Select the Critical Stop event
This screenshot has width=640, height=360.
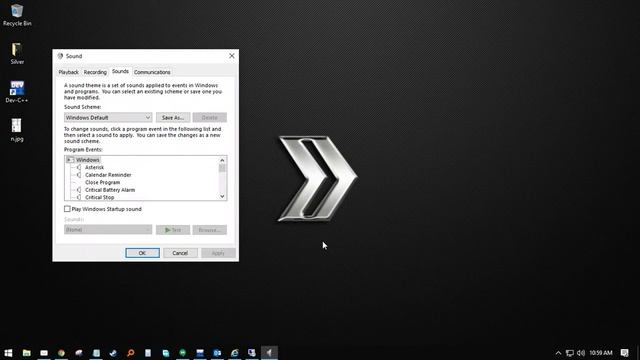(100, 197)
